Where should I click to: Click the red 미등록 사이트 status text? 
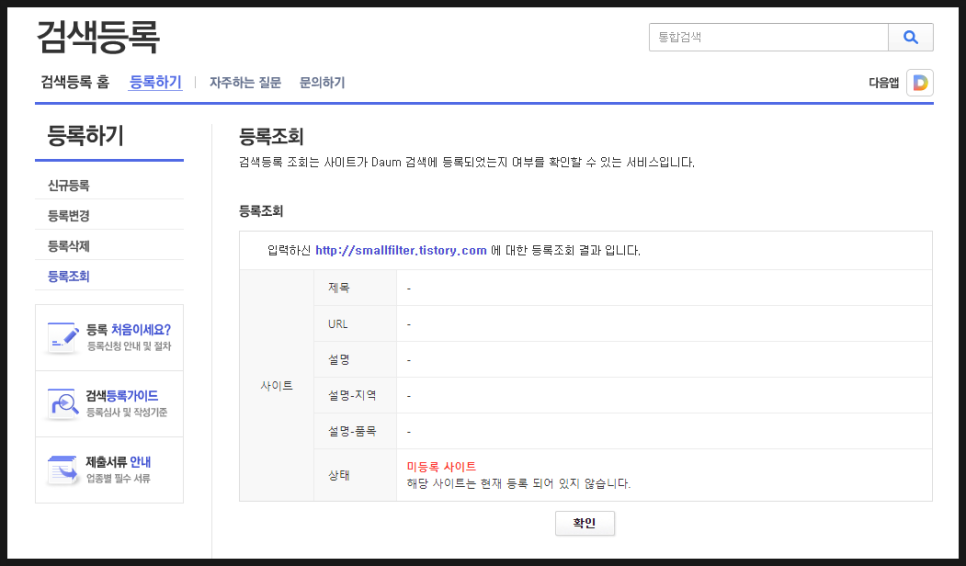(x=441, y=467)
